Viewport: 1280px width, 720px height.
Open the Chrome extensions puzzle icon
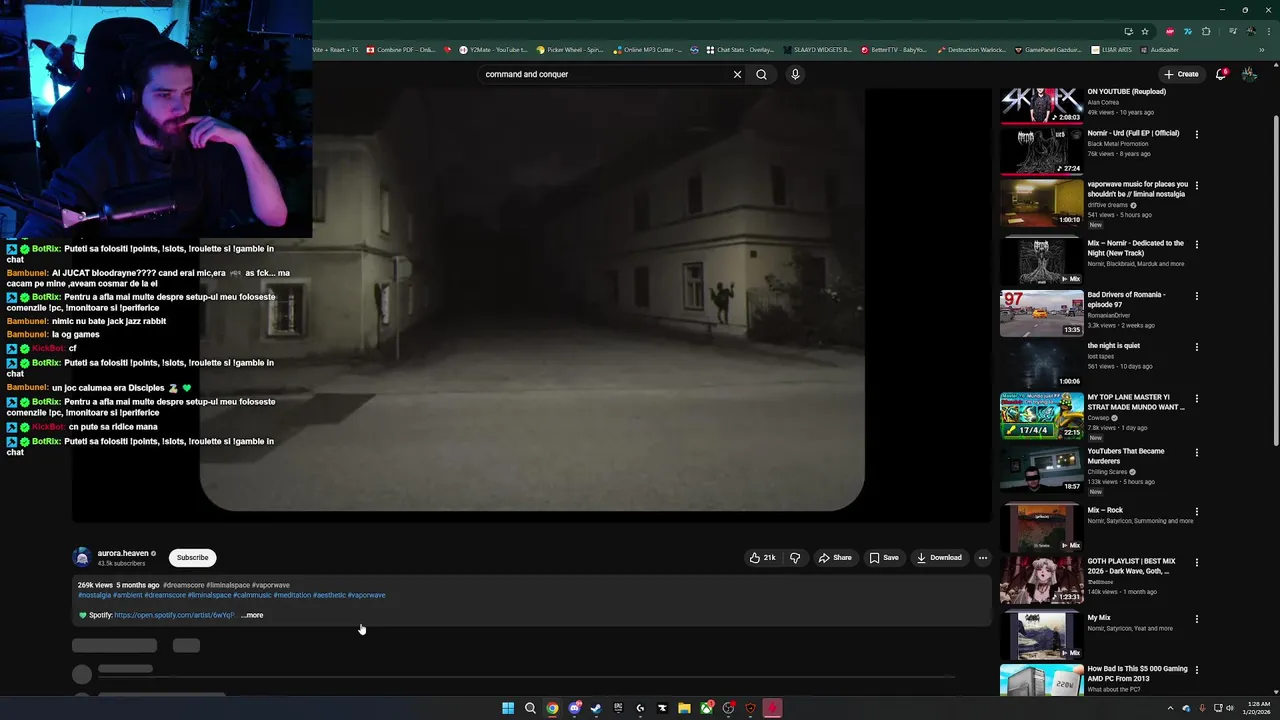tap(1206, 31)
